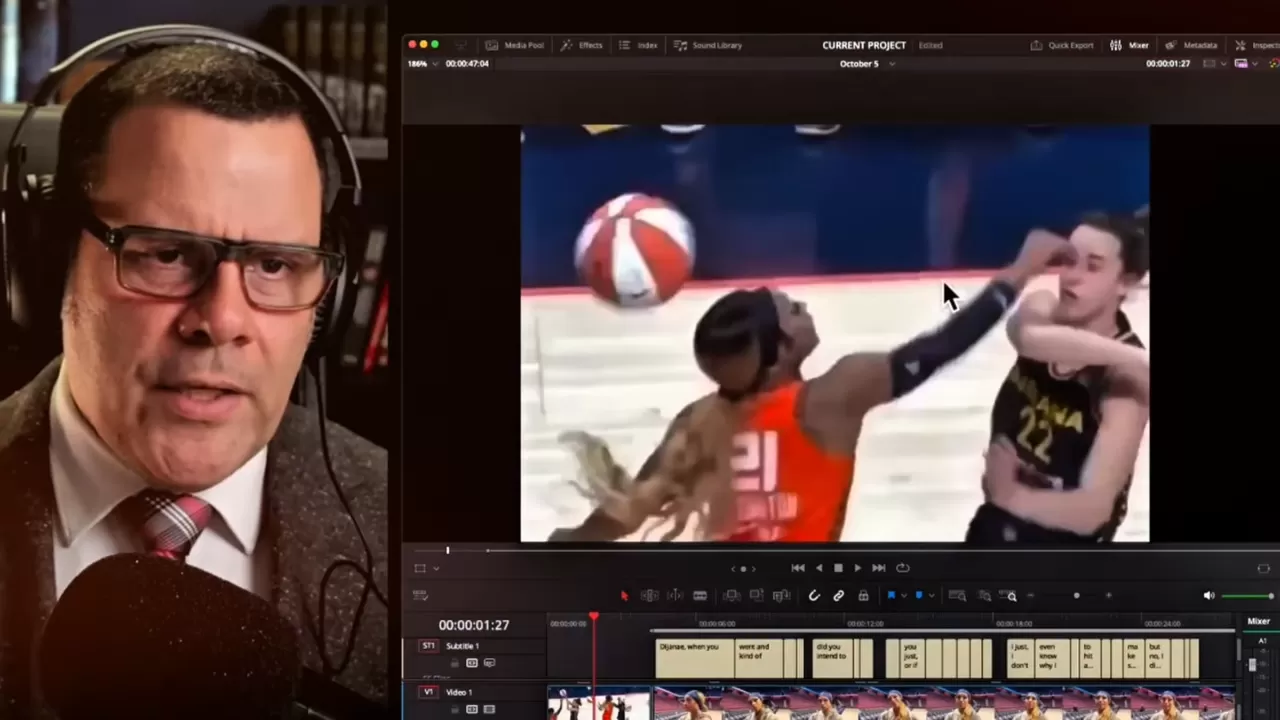The image size is (1280, 720).
Task: Toggle Position Lock padlock in toolbar
Action: 864,596
